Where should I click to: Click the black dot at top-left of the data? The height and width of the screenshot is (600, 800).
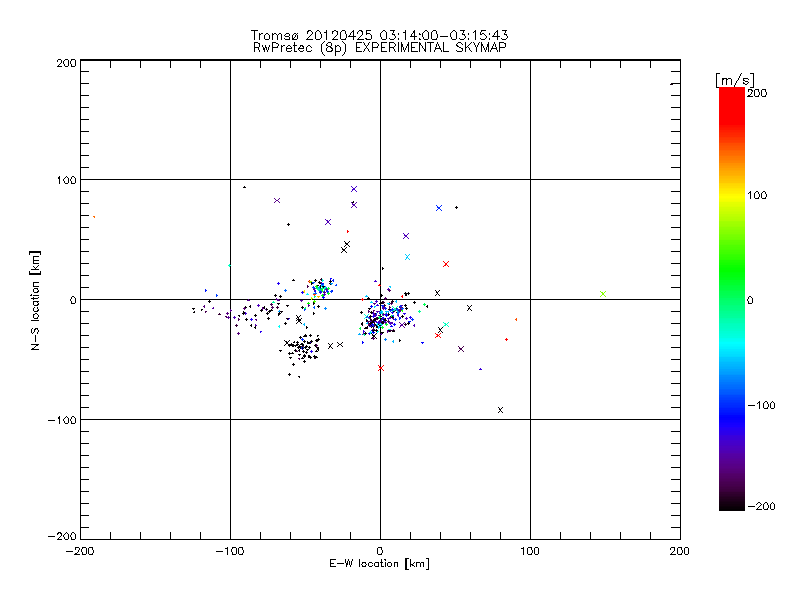244,187
